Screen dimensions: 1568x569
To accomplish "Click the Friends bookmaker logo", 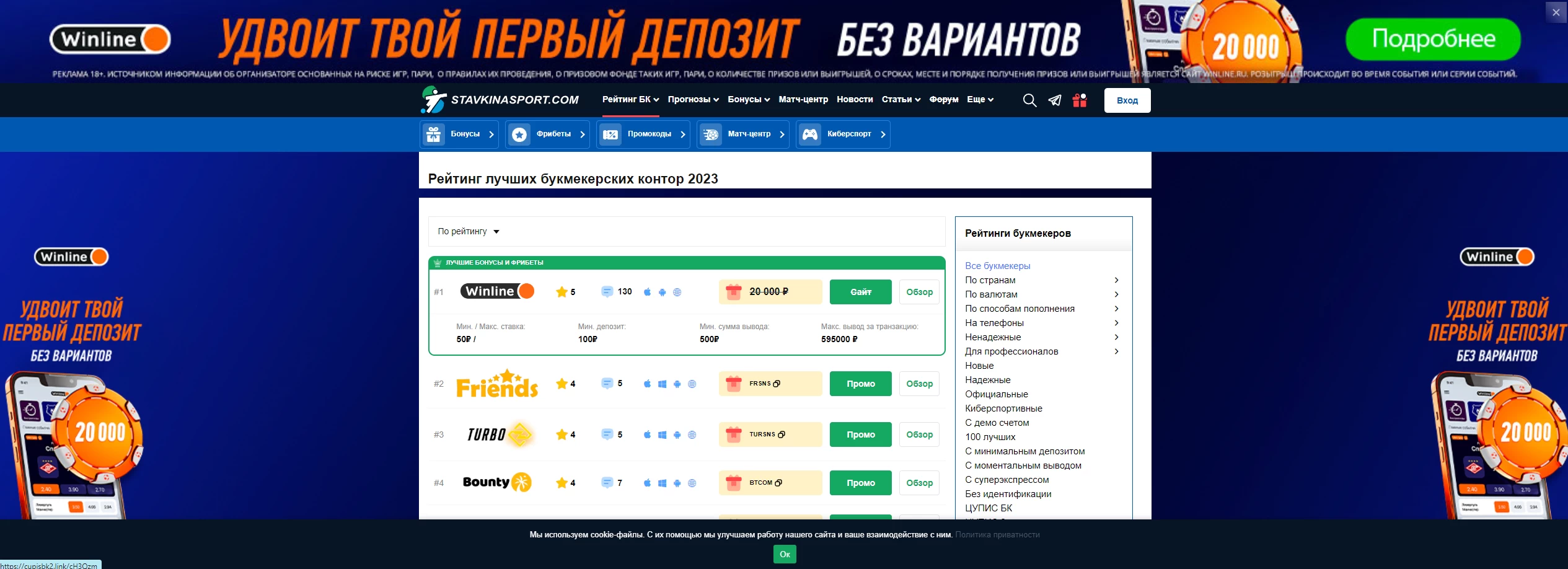I will tap(497, 384).
